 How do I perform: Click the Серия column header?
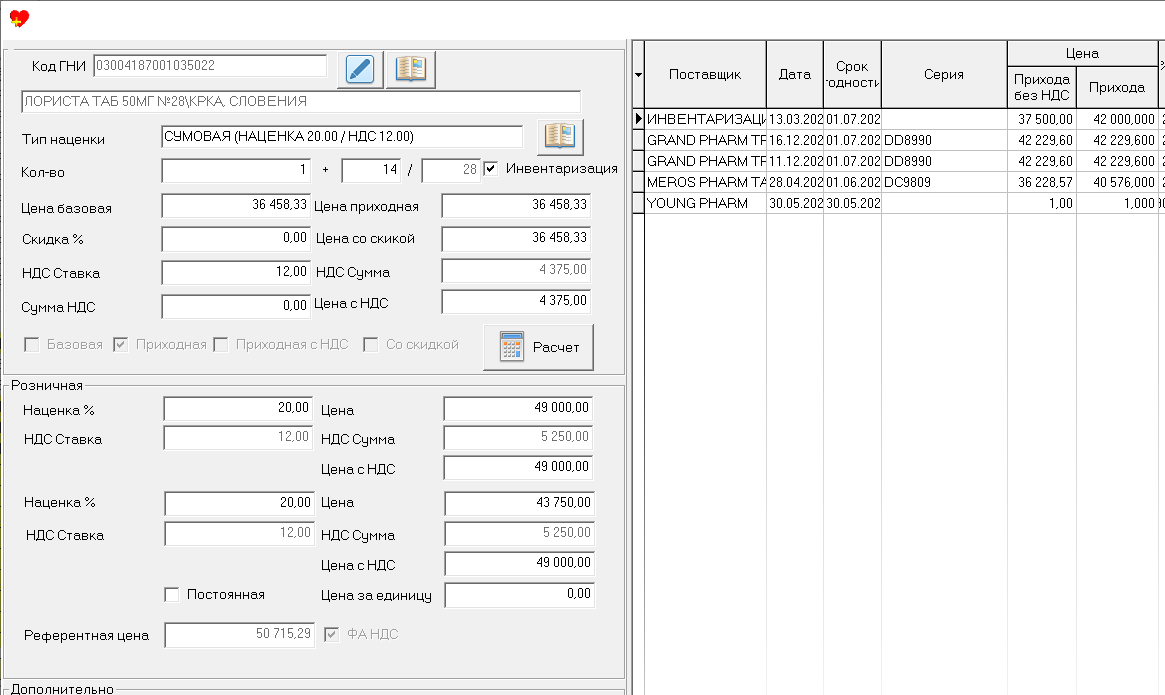coord(944,74)
